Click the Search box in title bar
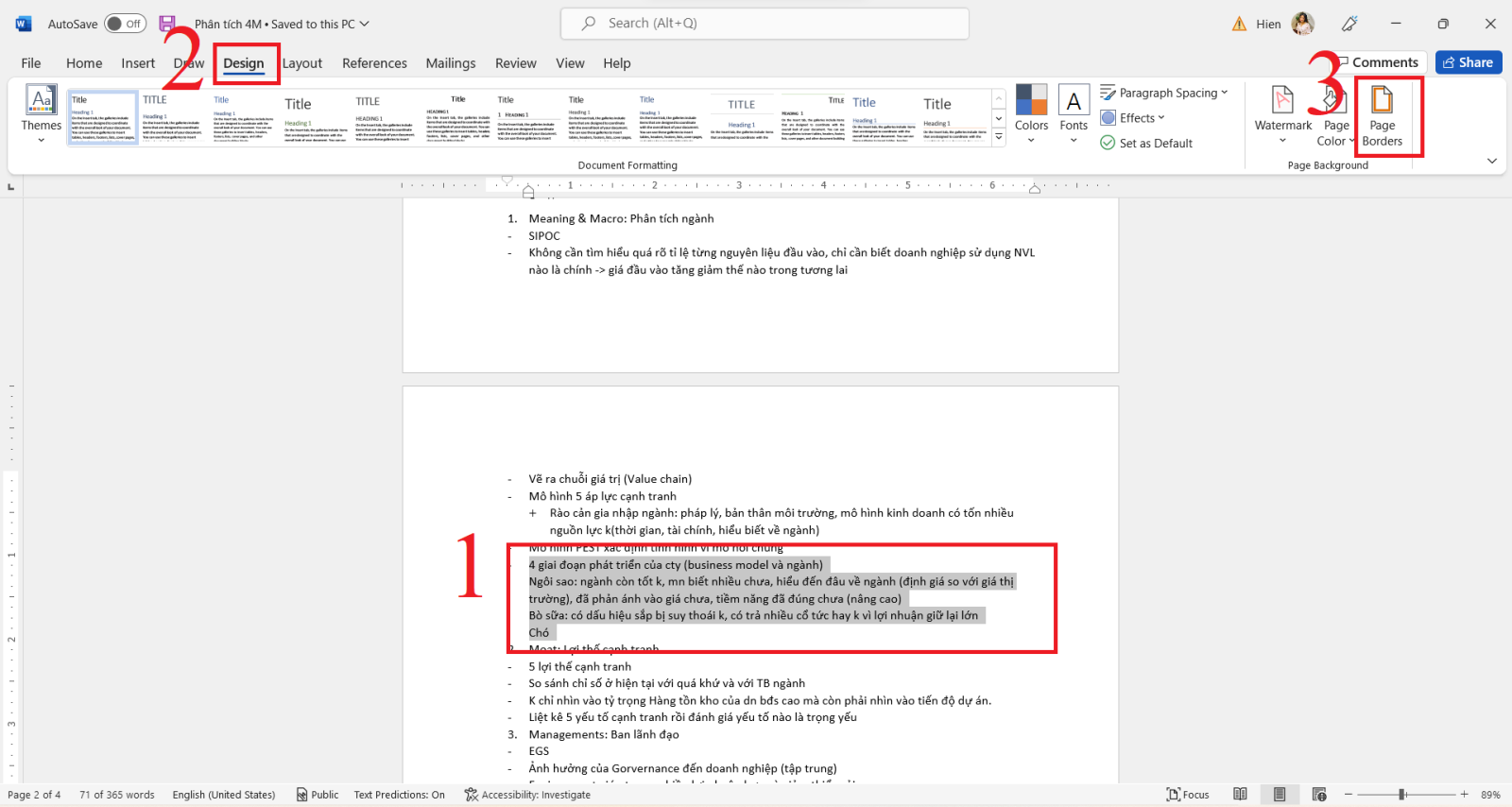The image size is (1512, 807). [765, 24]
